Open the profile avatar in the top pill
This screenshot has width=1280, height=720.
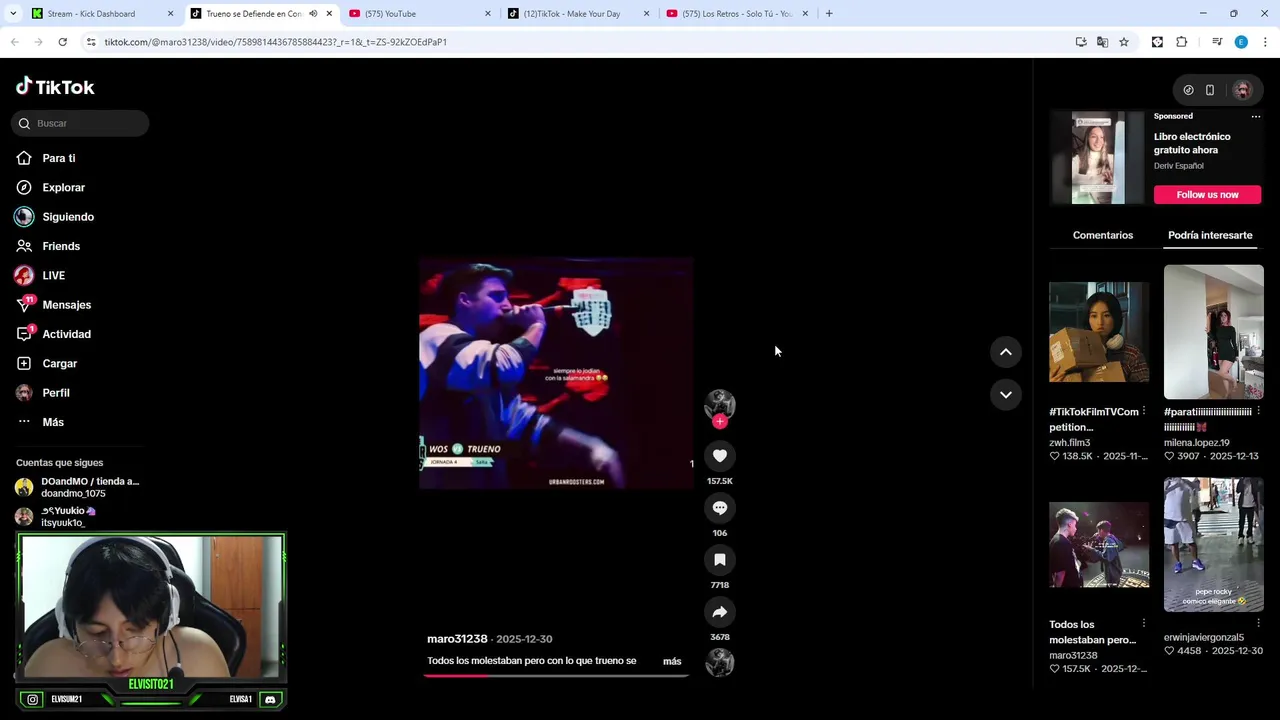[x=1242, y=90]
